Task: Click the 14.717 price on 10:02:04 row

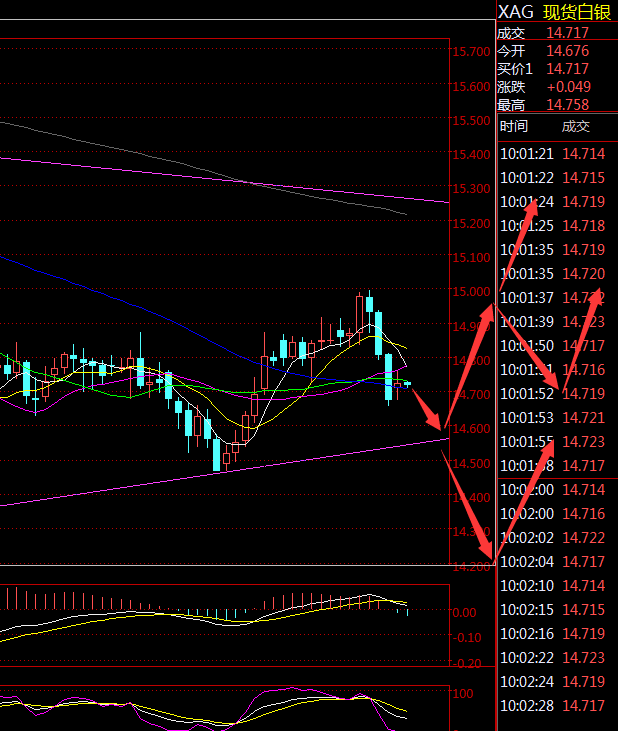Action: (x=584, y=562)
